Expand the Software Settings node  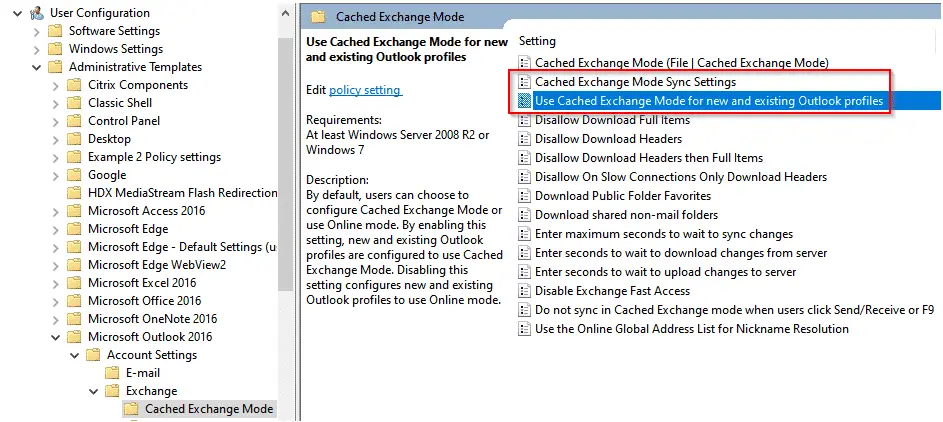[x=37, y=31]
